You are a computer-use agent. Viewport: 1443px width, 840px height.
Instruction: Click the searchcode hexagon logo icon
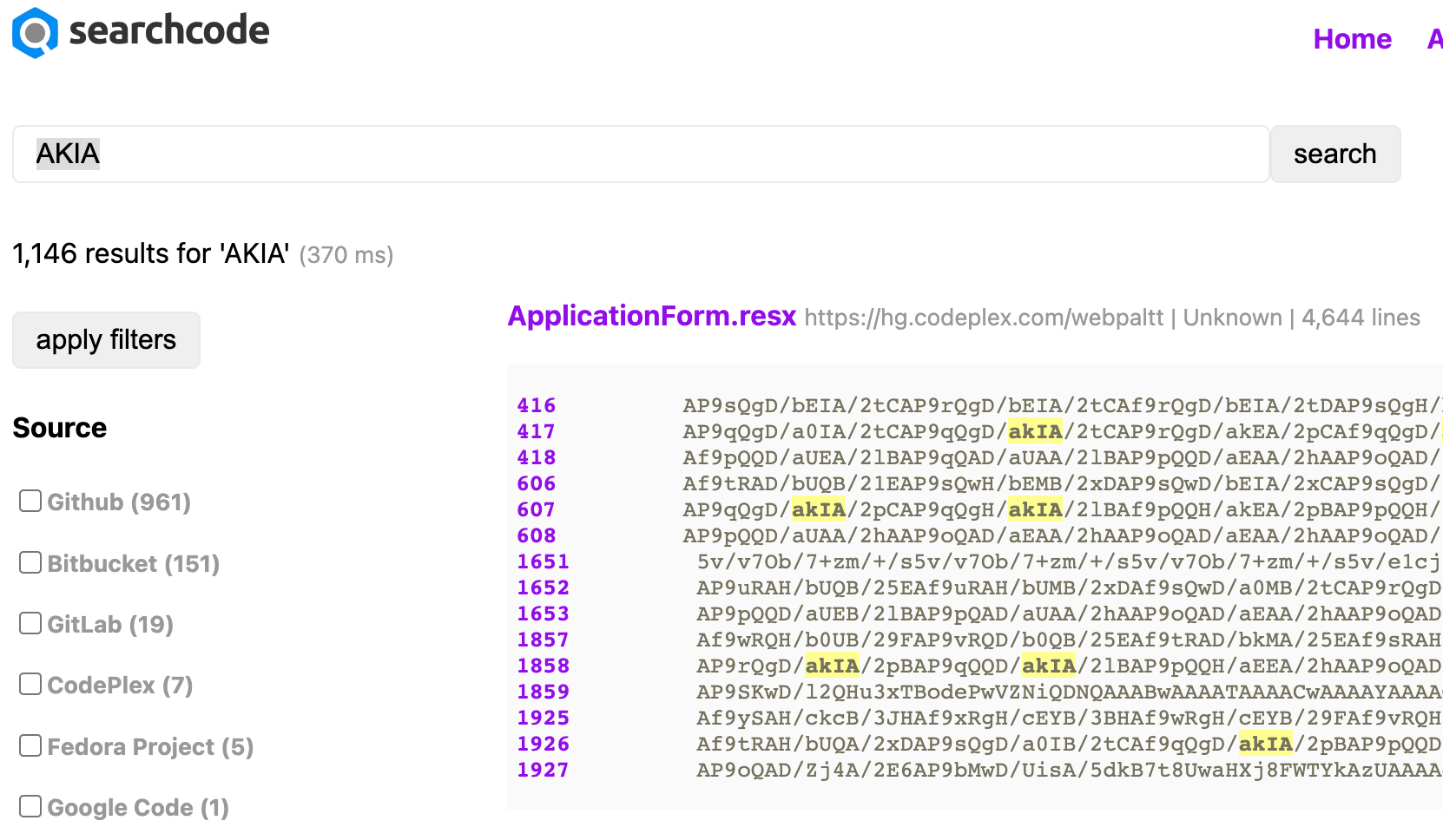point(35,33)
